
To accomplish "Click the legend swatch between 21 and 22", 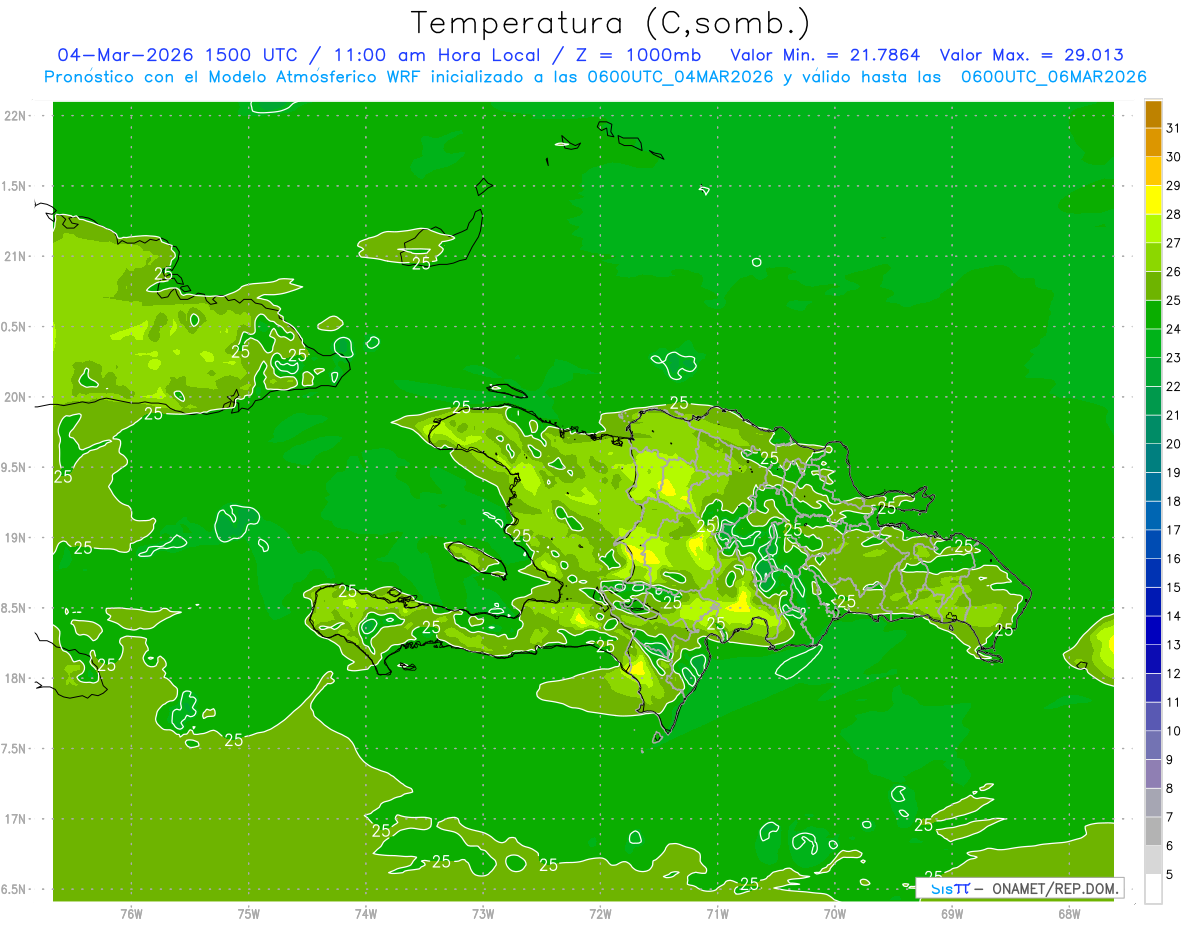I will click(x=1153, y=400).
